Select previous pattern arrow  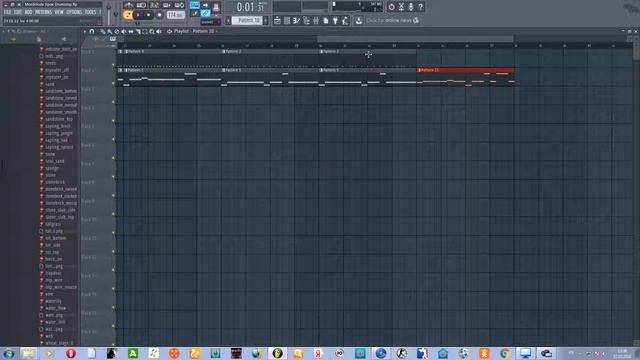click(x=228, y=20)
